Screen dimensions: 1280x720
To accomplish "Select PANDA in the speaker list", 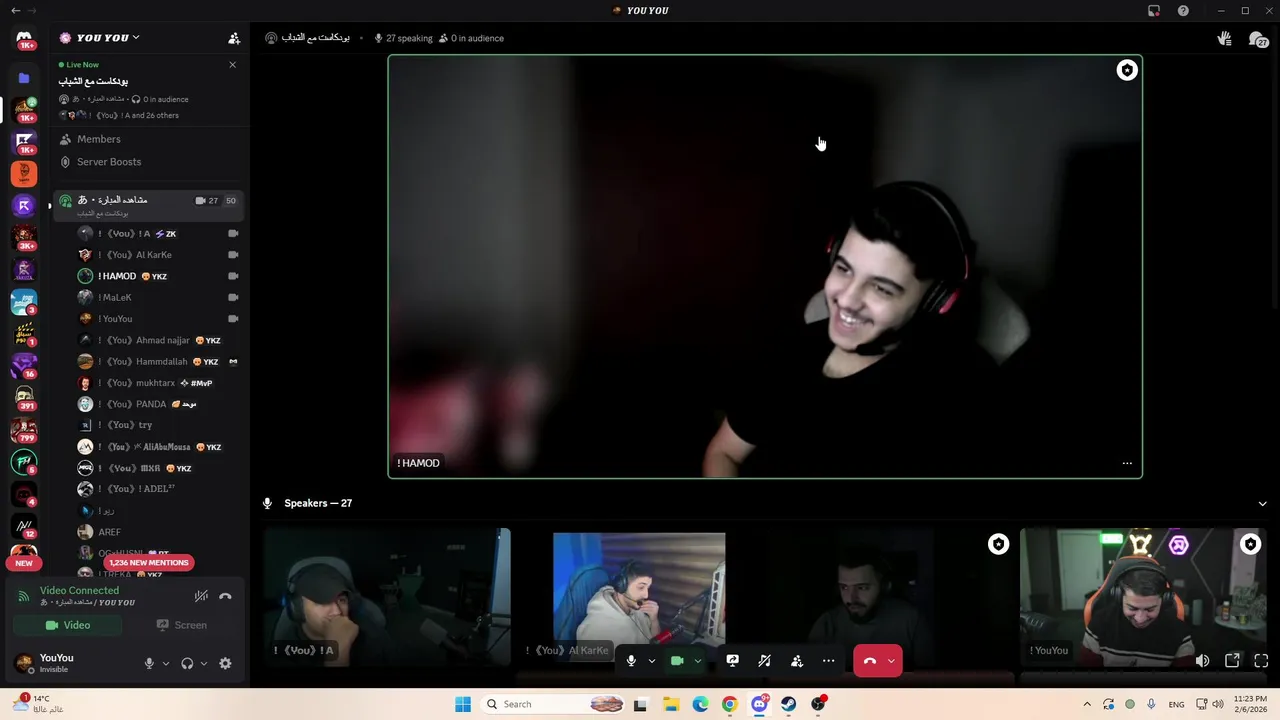I will (x=160, y=404).
